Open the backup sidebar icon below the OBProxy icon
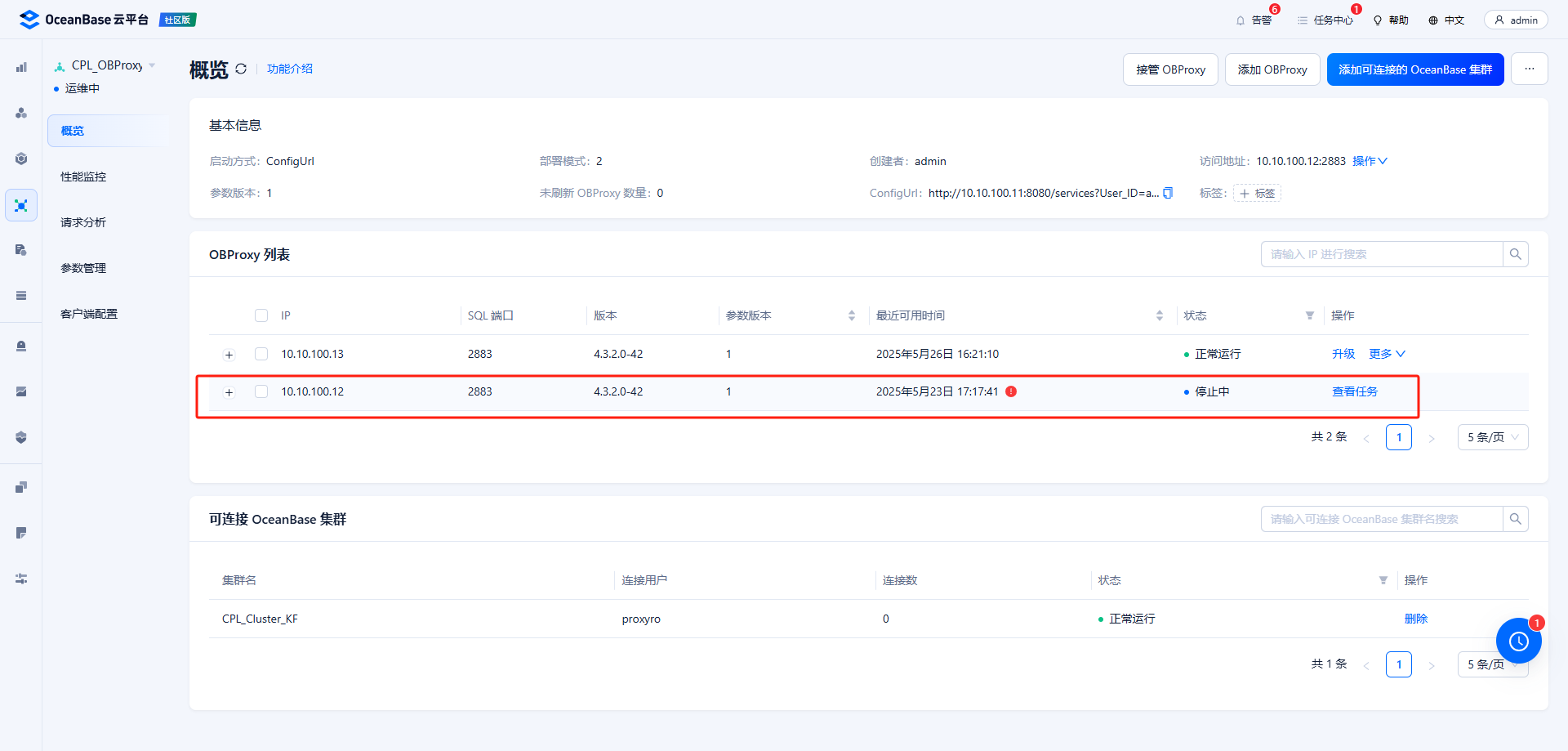Viewport: 1568px width, 751px height. (x=21, y=250)
